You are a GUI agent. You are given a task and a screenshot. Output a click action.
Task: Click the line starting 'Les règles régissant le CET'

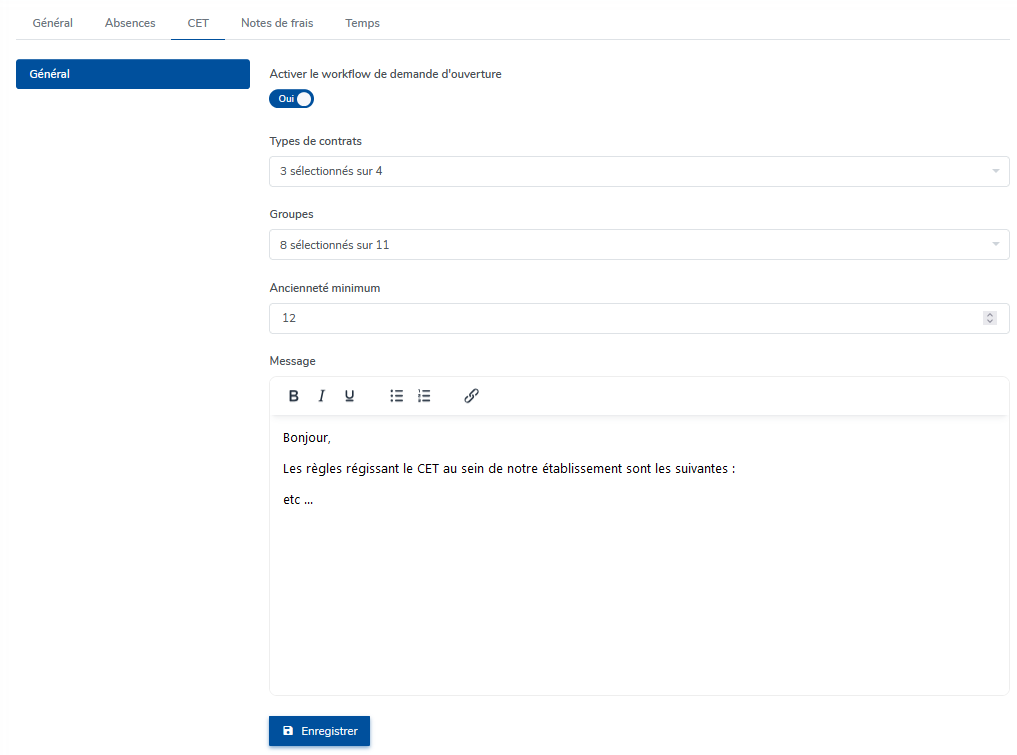(509, 469)
